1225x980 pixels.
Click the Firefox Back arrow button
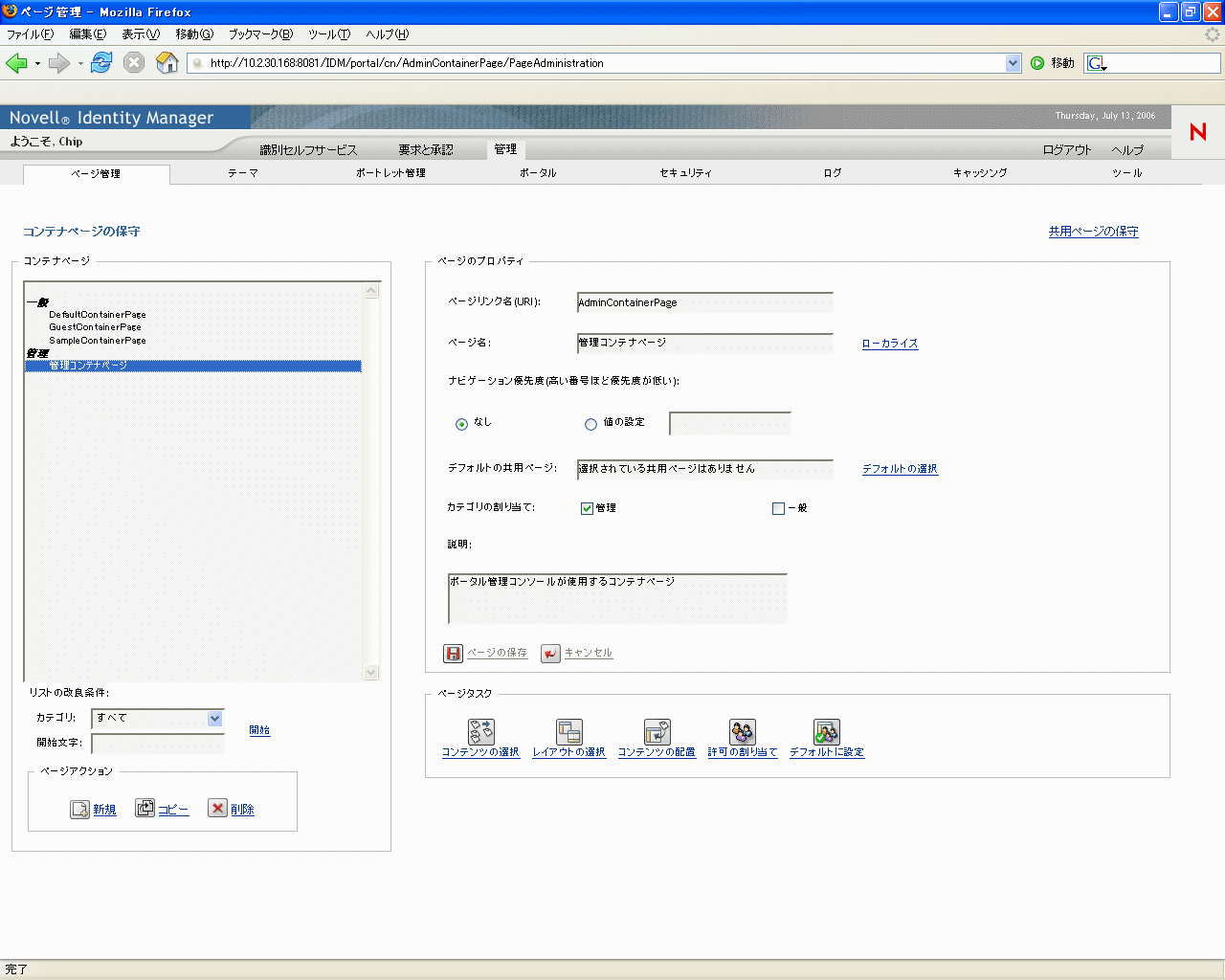coord(16,63)
